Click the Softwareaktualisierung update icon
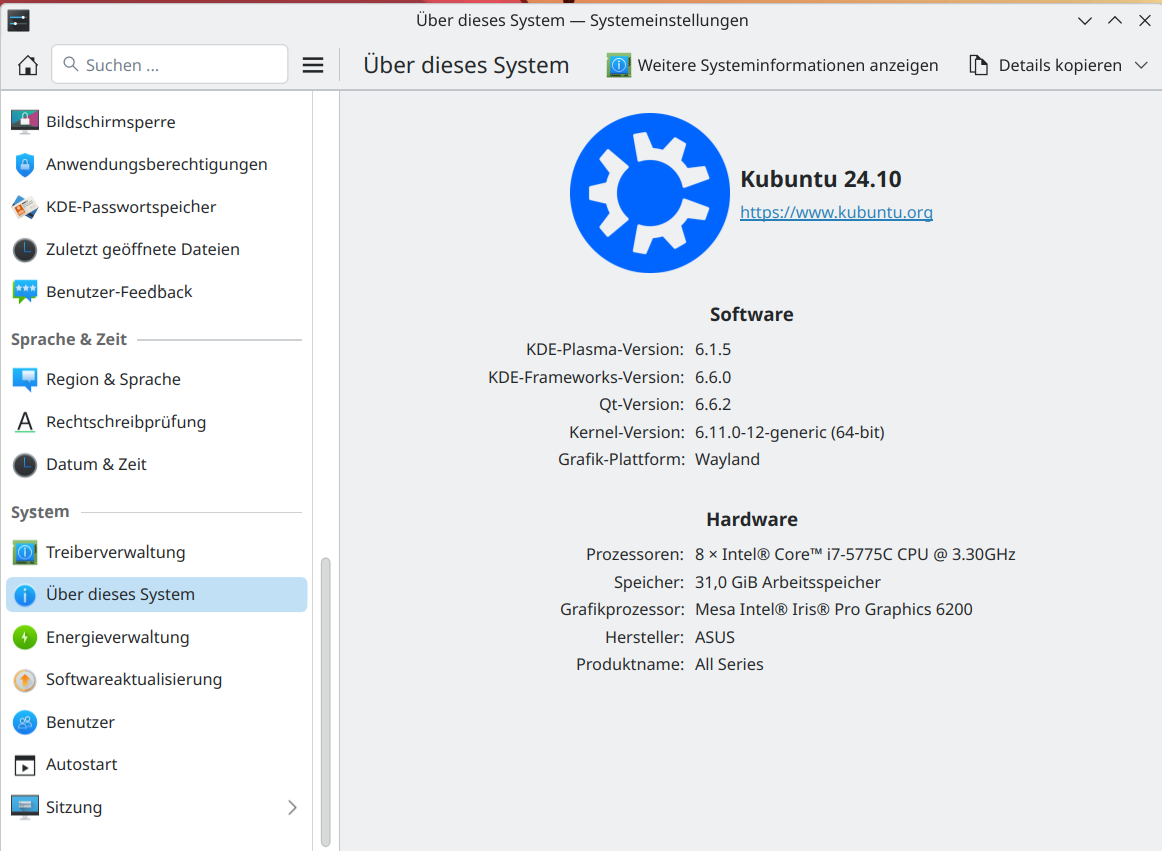 pyautogui.click(x=24, y=680)
